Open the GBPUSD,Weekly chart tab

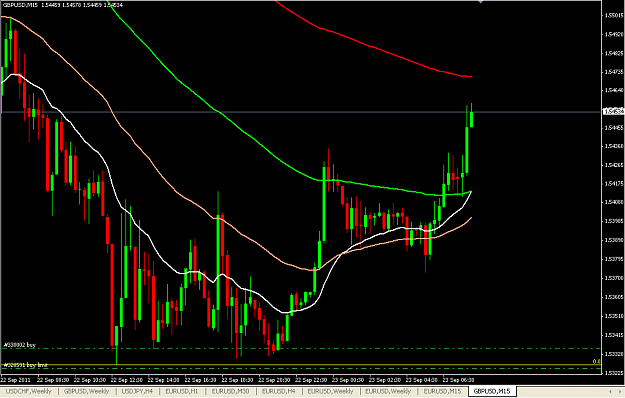(86, 392)
